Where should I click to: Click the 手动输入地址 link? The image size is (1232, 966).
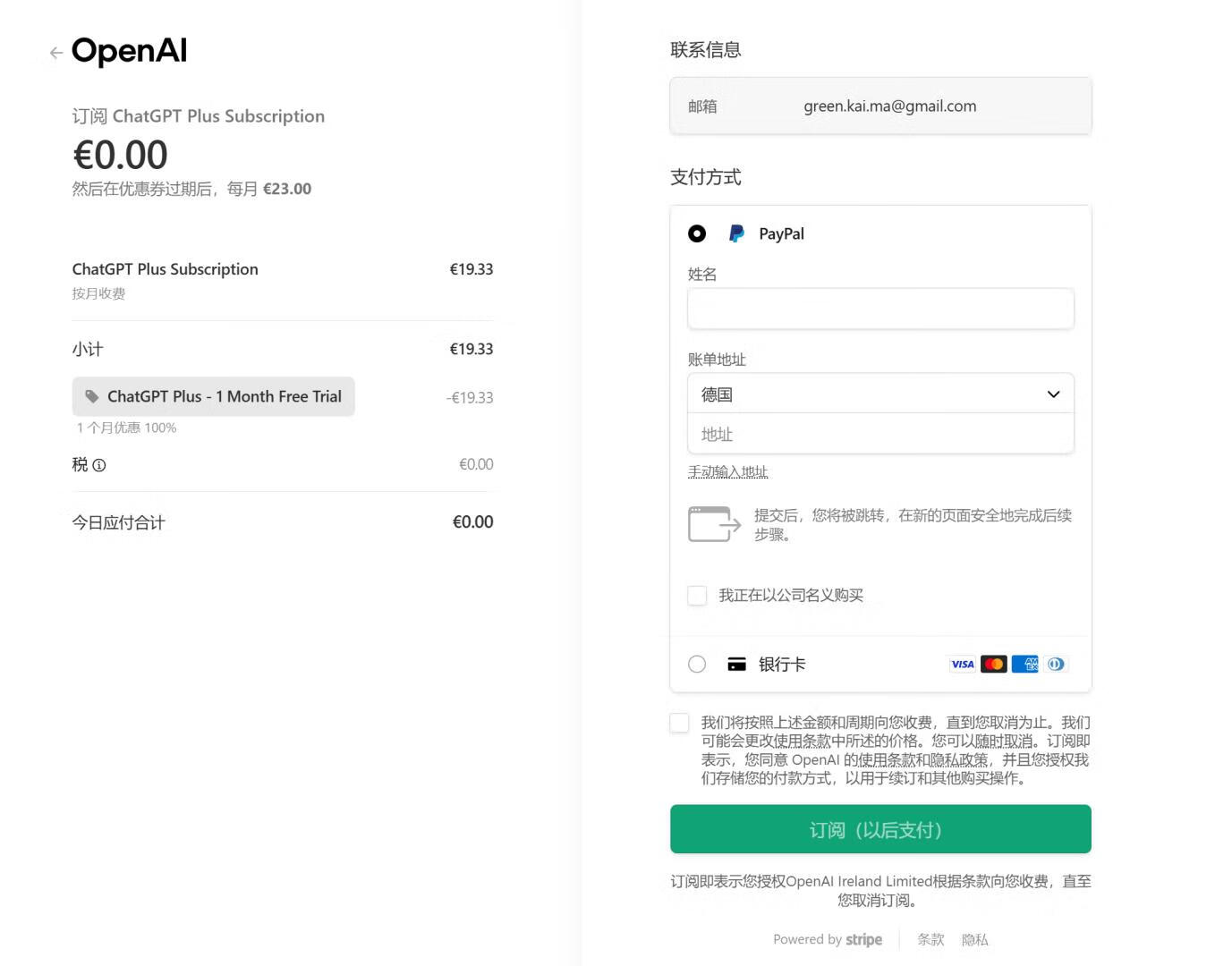pos(727,471)
